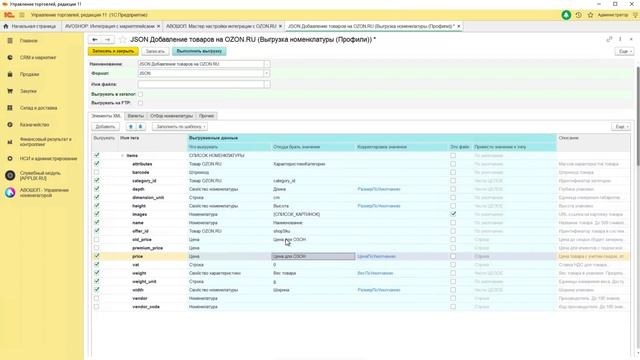Collapse the items tree node
Image resolution: width=640 pixels, height=360 pixels.
pos(122,156)
